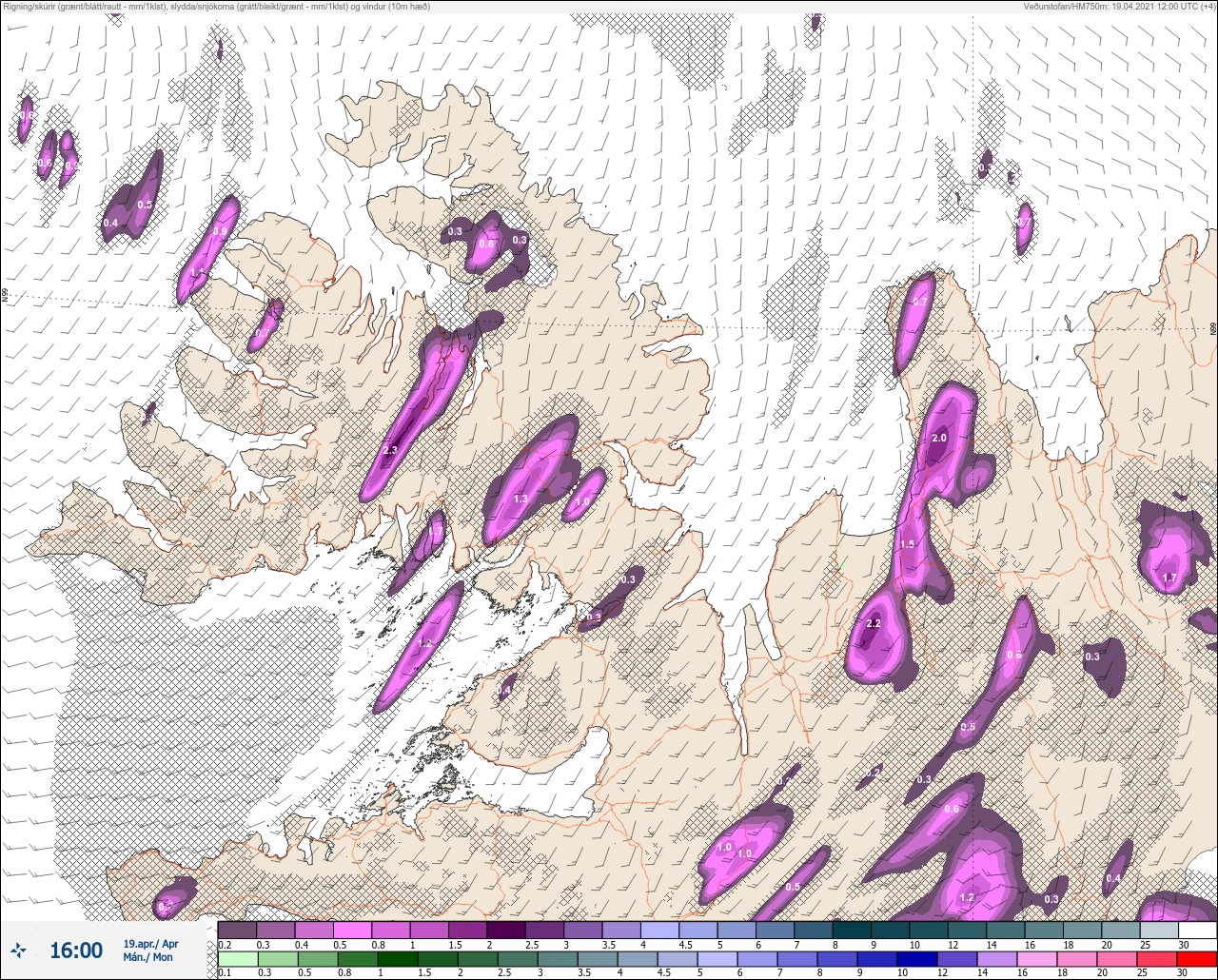Pick the white top legend swatch above 30
The image size is (1218, 980).
coord(1197,930)
